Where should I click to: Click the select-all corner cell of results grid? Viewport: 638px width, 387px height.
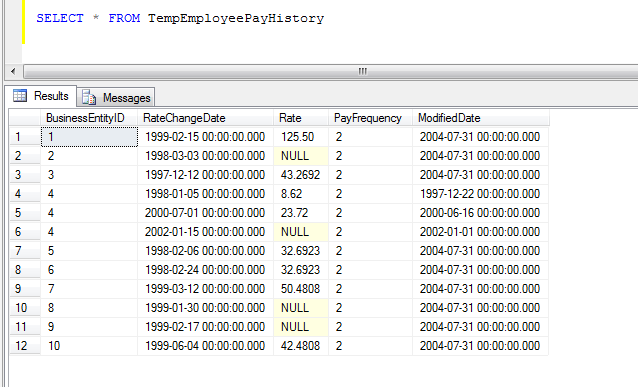25,118
